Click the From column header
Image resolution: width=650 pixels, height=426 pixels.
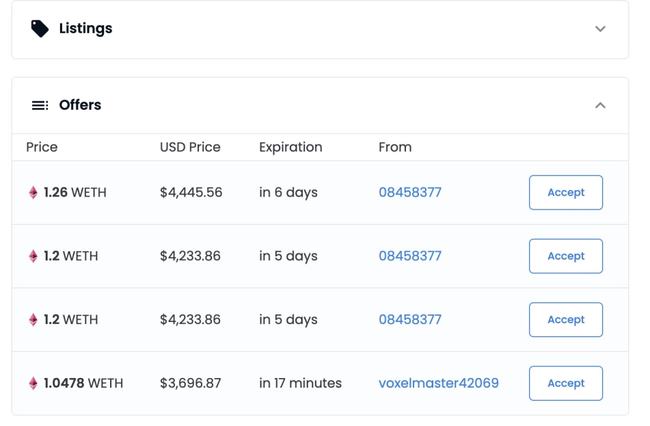tap(395, 147)
